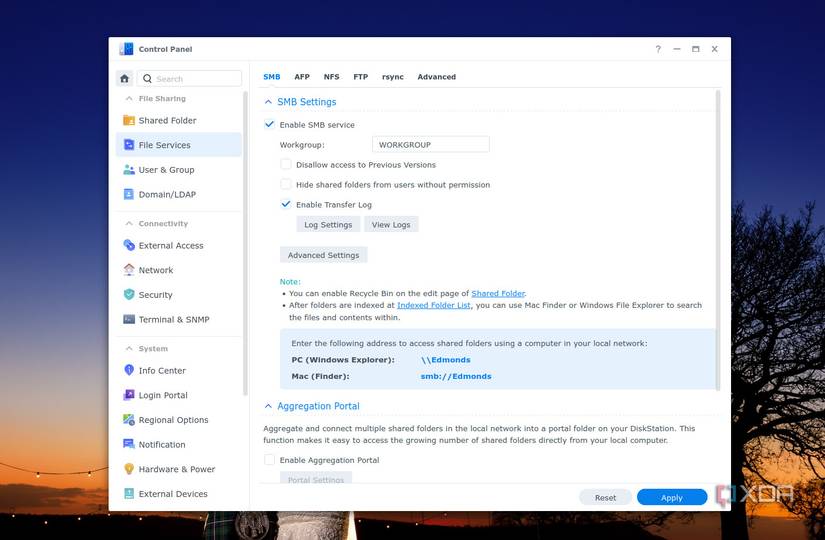
Task: Click the Workgroup input field
Action: [430, 145]
